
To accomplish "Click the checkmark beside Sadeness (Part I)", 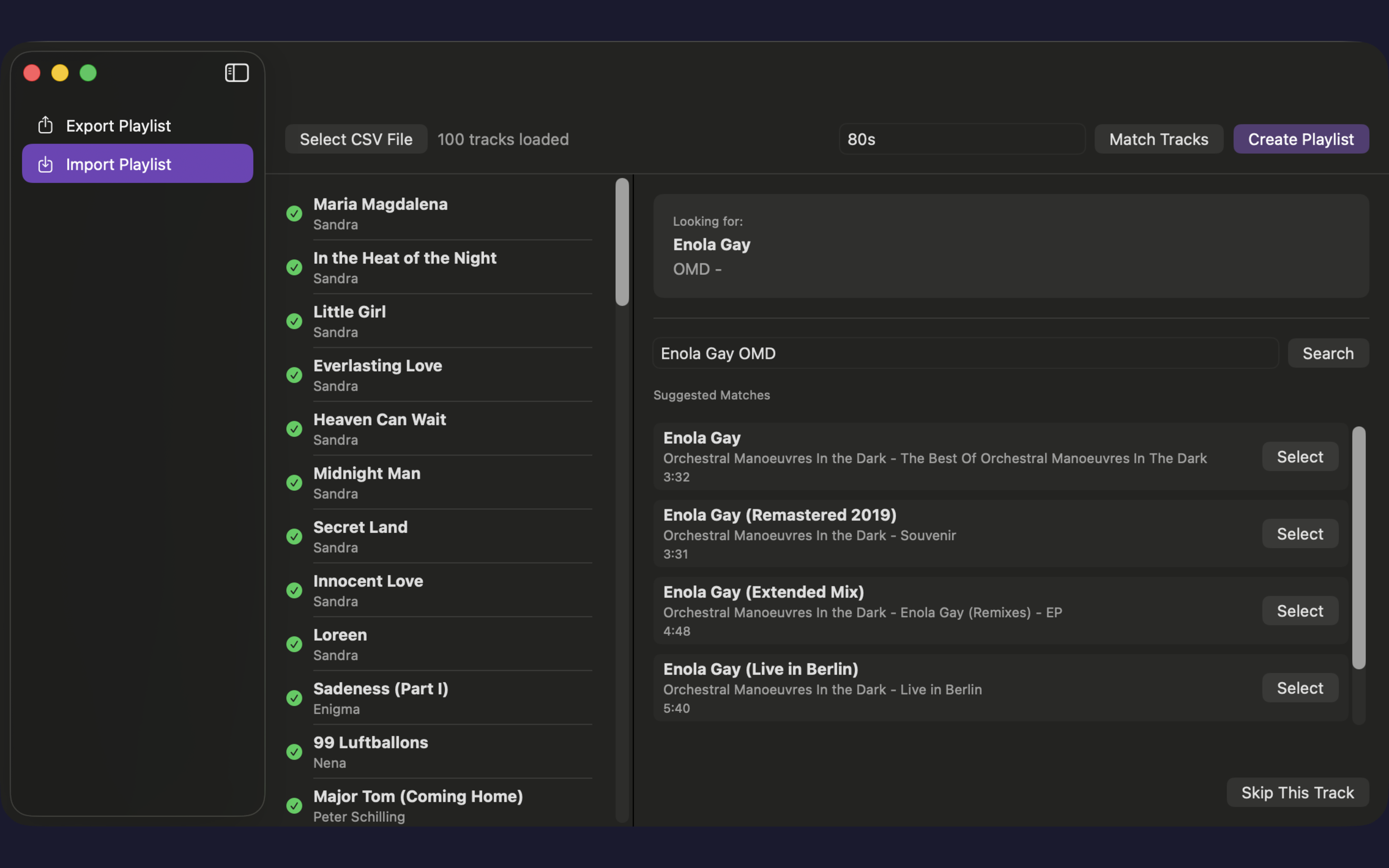I will tap(295, 698).
